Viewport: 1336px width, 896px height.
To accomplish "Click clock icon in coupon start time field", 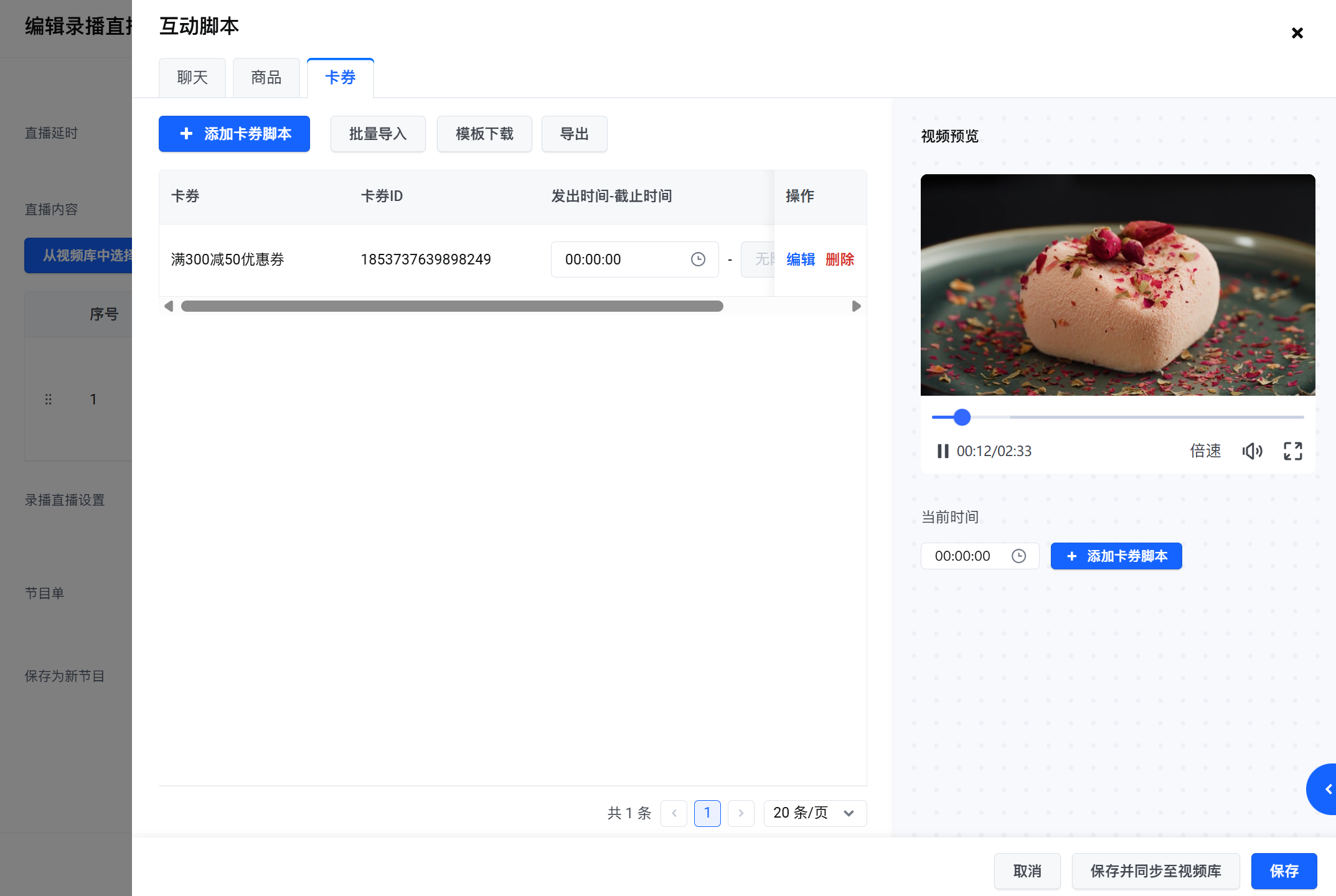I will coord(698,259).
